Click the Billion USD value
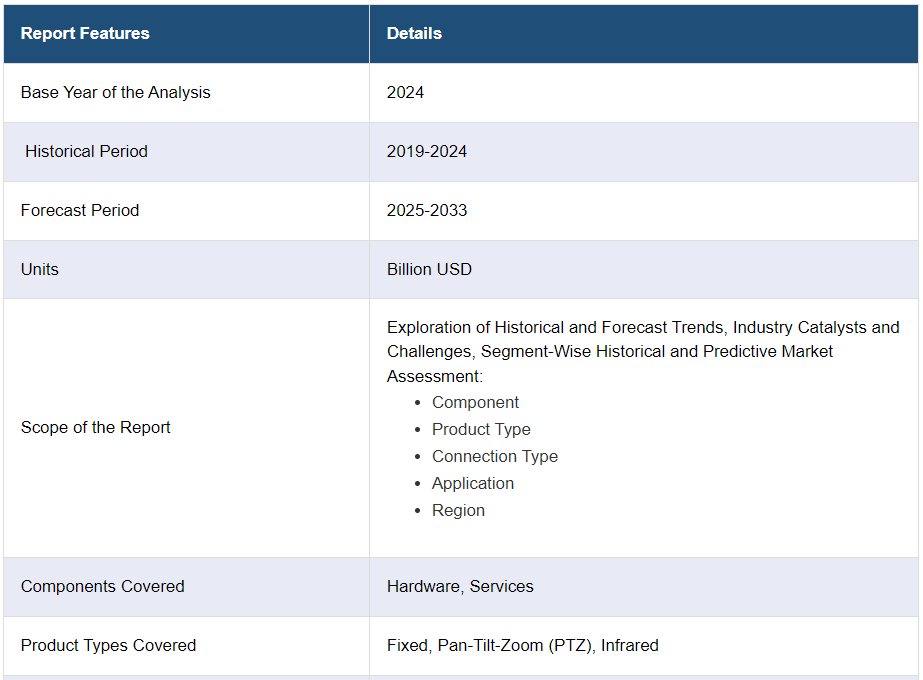 (429, 269)
